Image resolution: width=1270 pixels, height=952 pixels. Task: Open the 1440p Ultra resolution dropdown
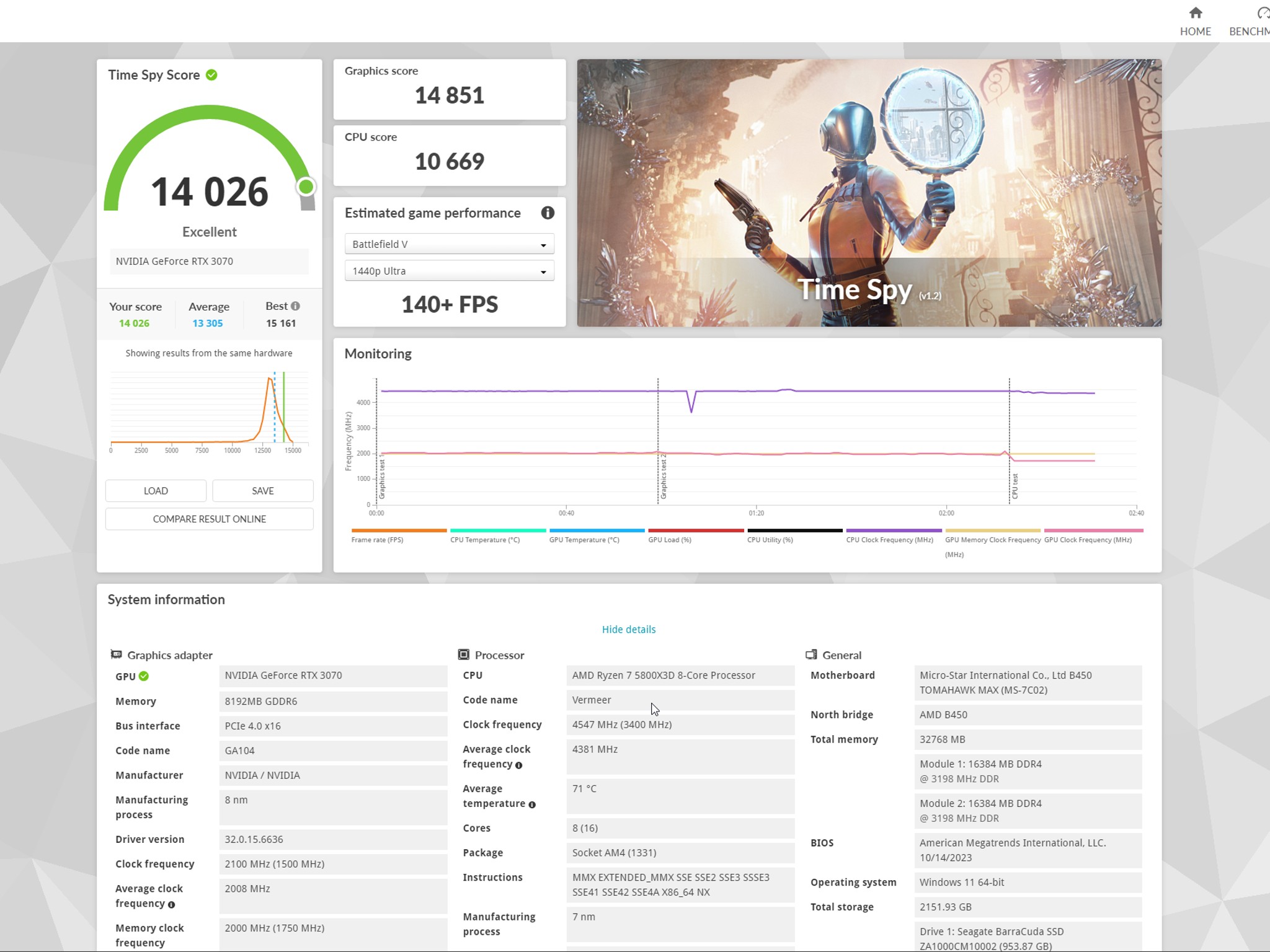pyautogui.click(x=449, y=271)
